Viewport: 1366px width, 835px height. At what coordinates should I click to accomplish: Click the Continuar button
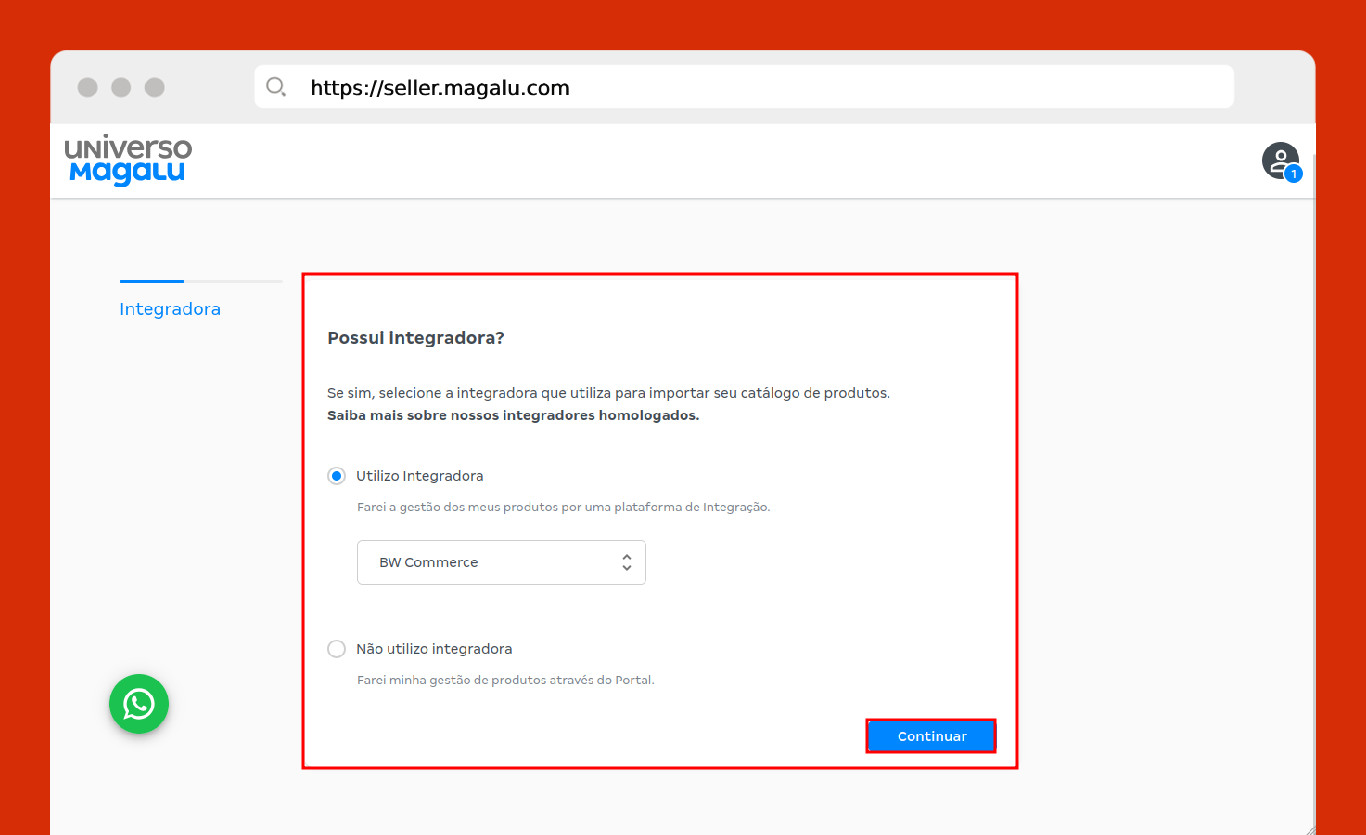click(931, 736)
